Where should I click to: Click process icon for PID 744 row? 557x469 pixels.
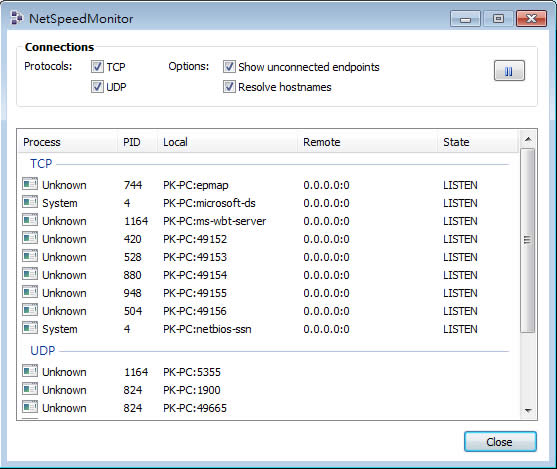coord(30,184)
